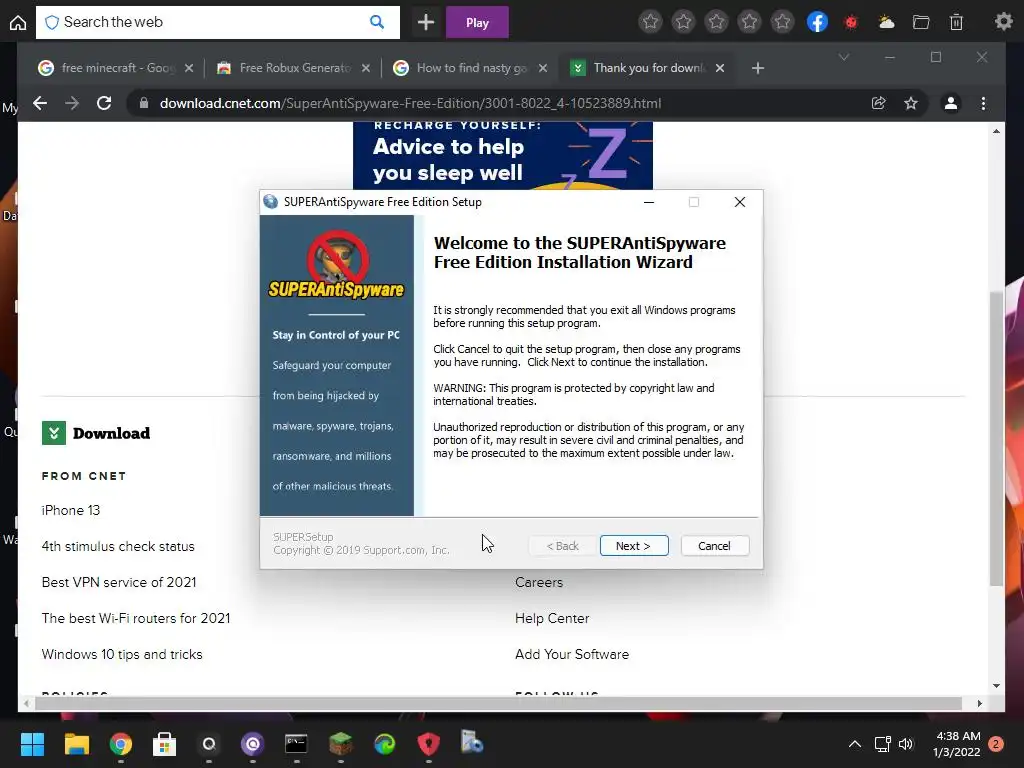Click the Next button in setup wizard
Viewport: 1024px width, 768px height.
(633, 546)
